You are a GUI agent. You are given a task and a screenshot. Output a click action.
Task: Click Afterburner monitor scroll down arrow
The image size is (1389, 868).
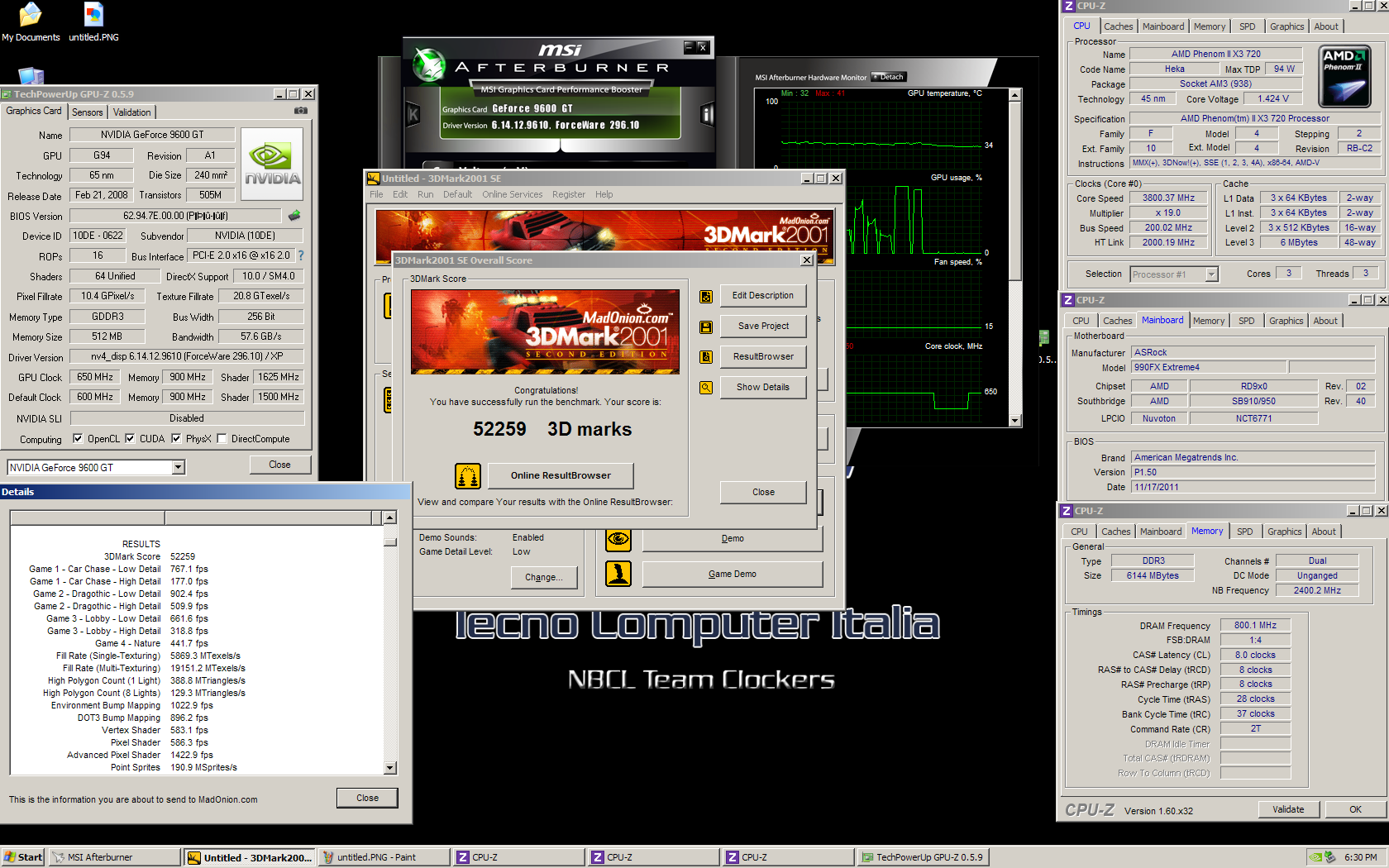click(x=1015, y=421)
